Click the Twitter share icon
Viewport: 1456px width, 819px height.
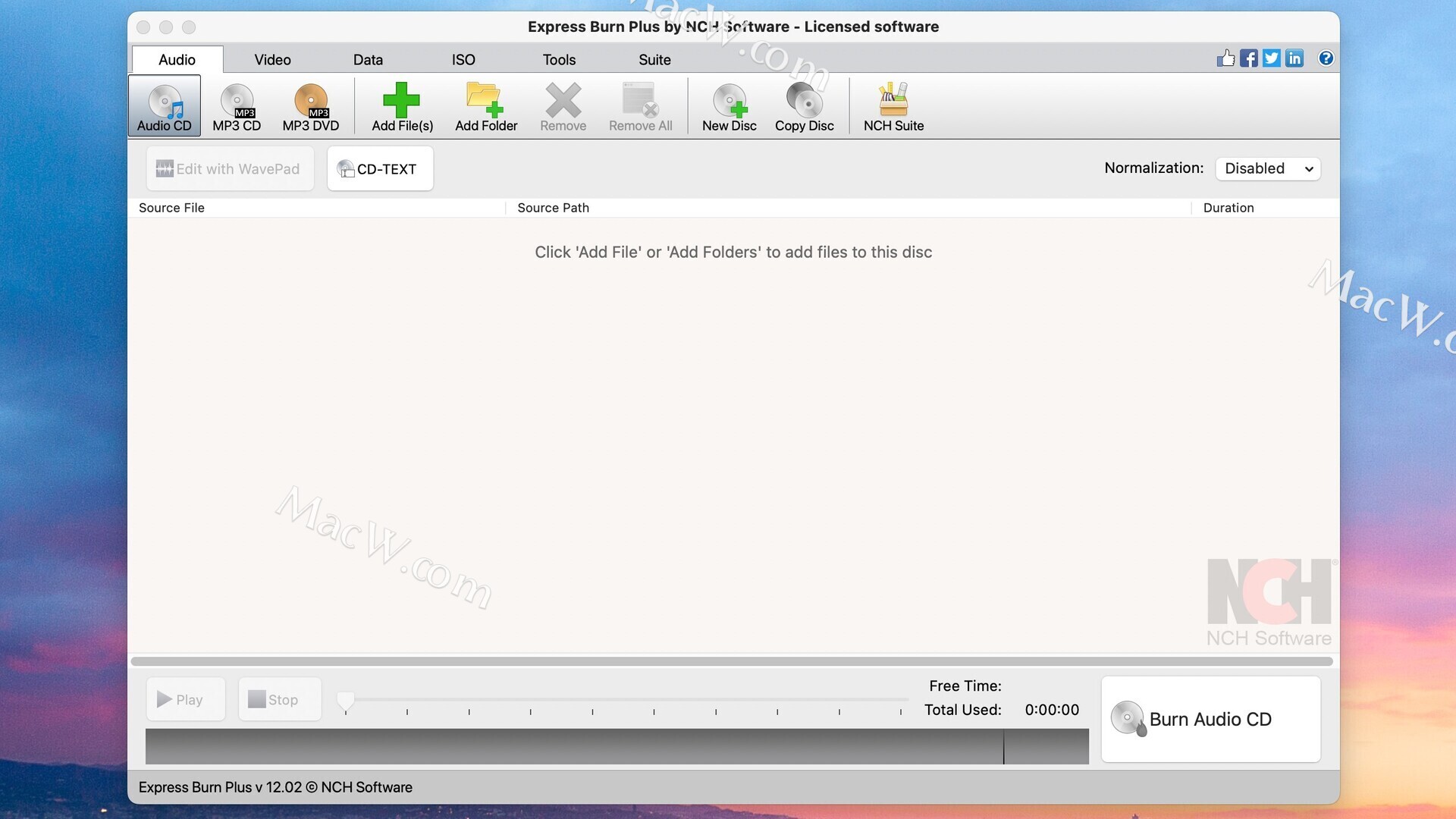(1272, 58)
